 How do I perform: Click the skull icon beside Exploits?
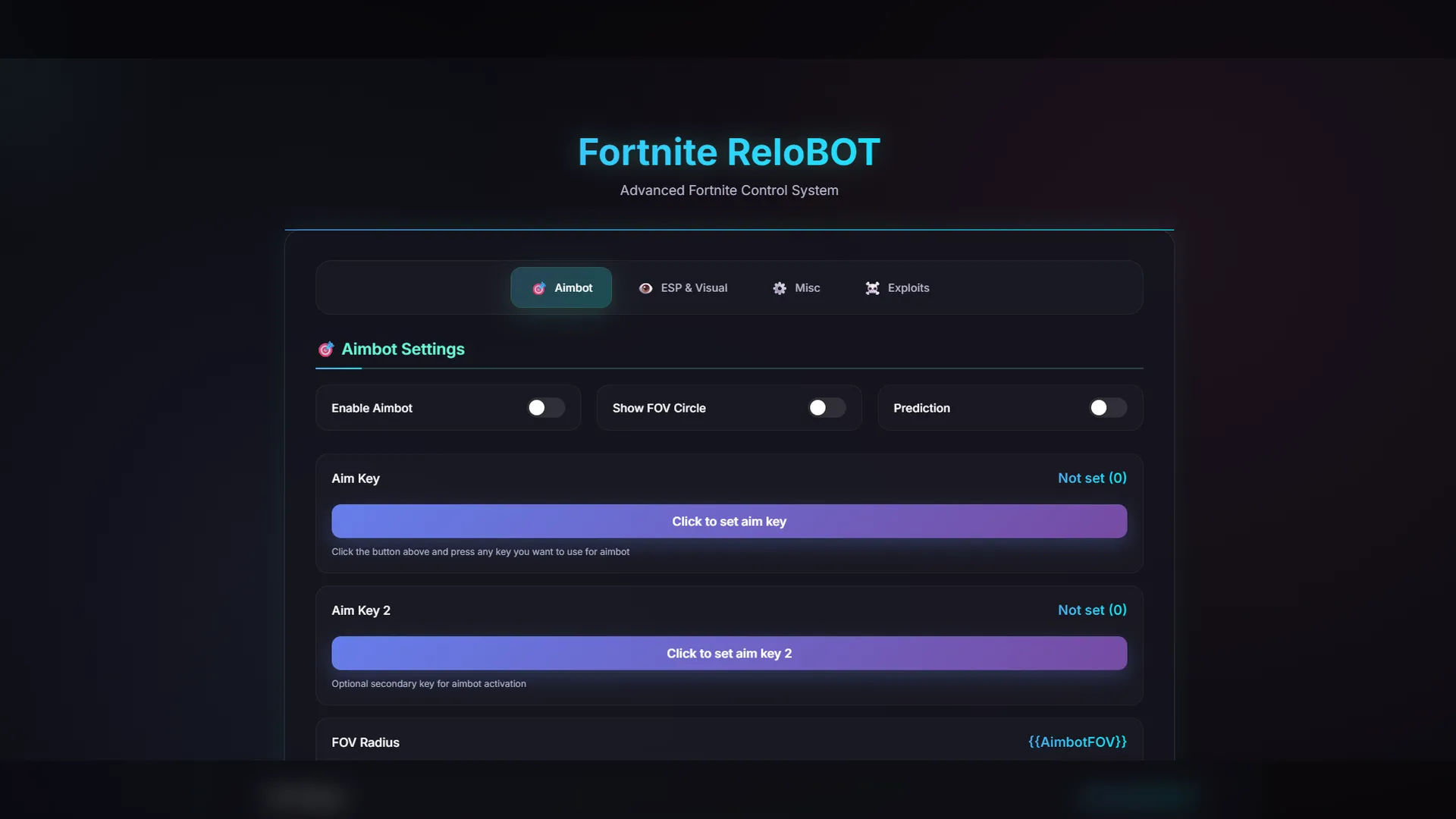[x=873, y=288]
